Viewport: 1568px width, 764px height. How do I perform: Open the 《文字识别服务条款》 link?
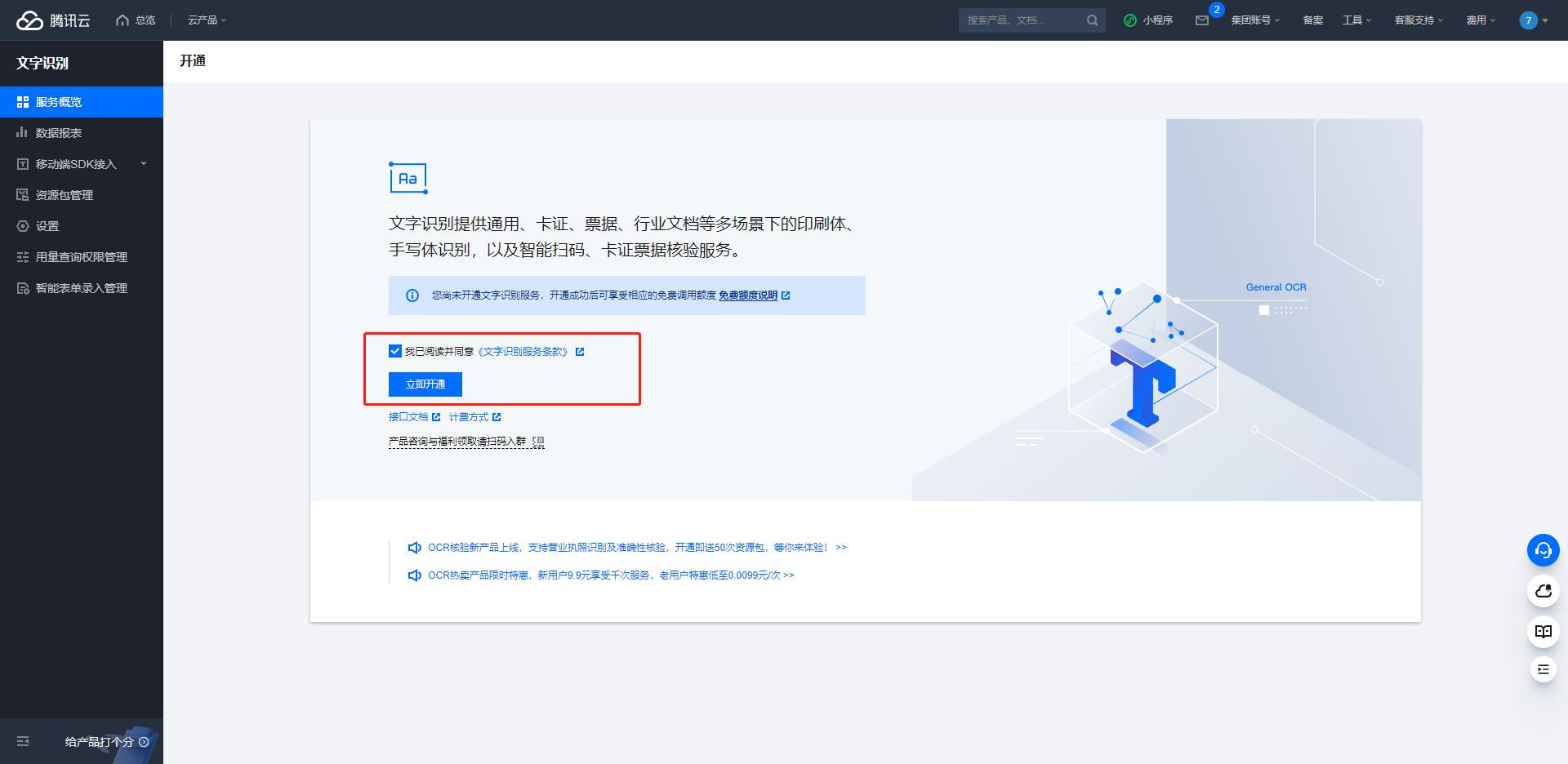[523, 352]
